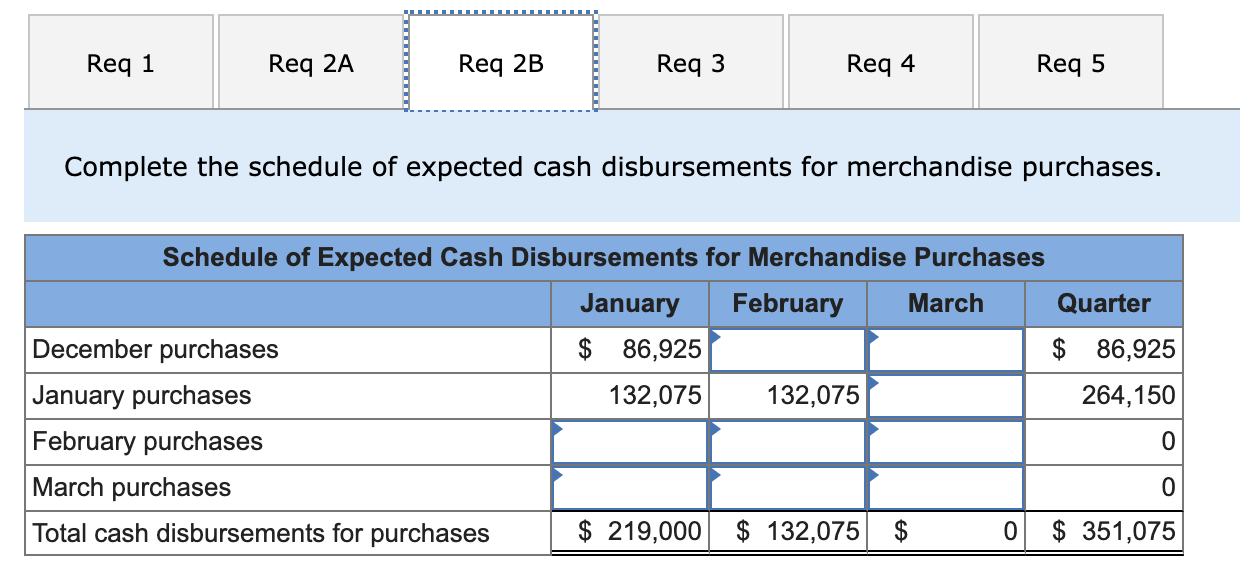The width and height of the screenshot is (1240, 572).
Task: Click the schedule title header row
Action: click(604, 258)
